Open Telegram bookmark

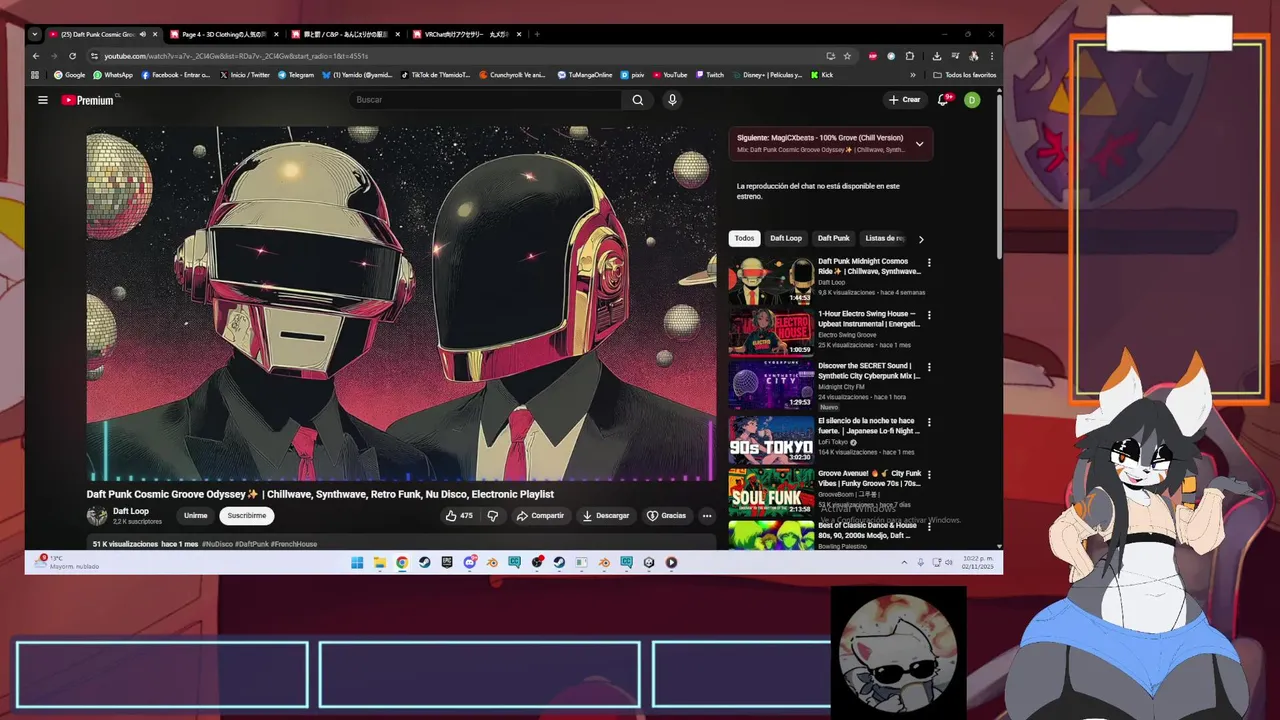point(296,75)
